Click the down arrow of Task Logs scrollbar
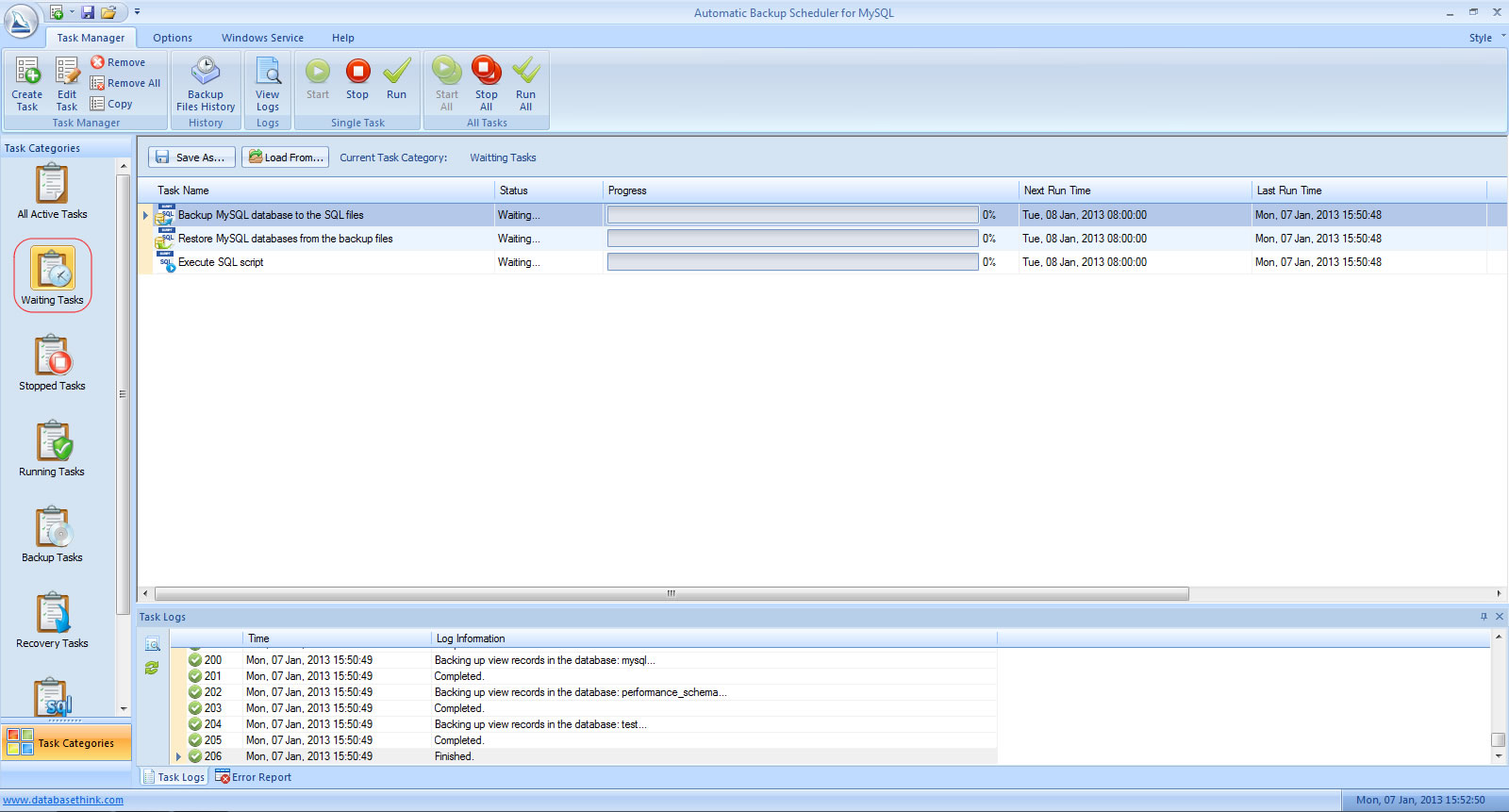The image size is (1509, 812). (1498, 756)
